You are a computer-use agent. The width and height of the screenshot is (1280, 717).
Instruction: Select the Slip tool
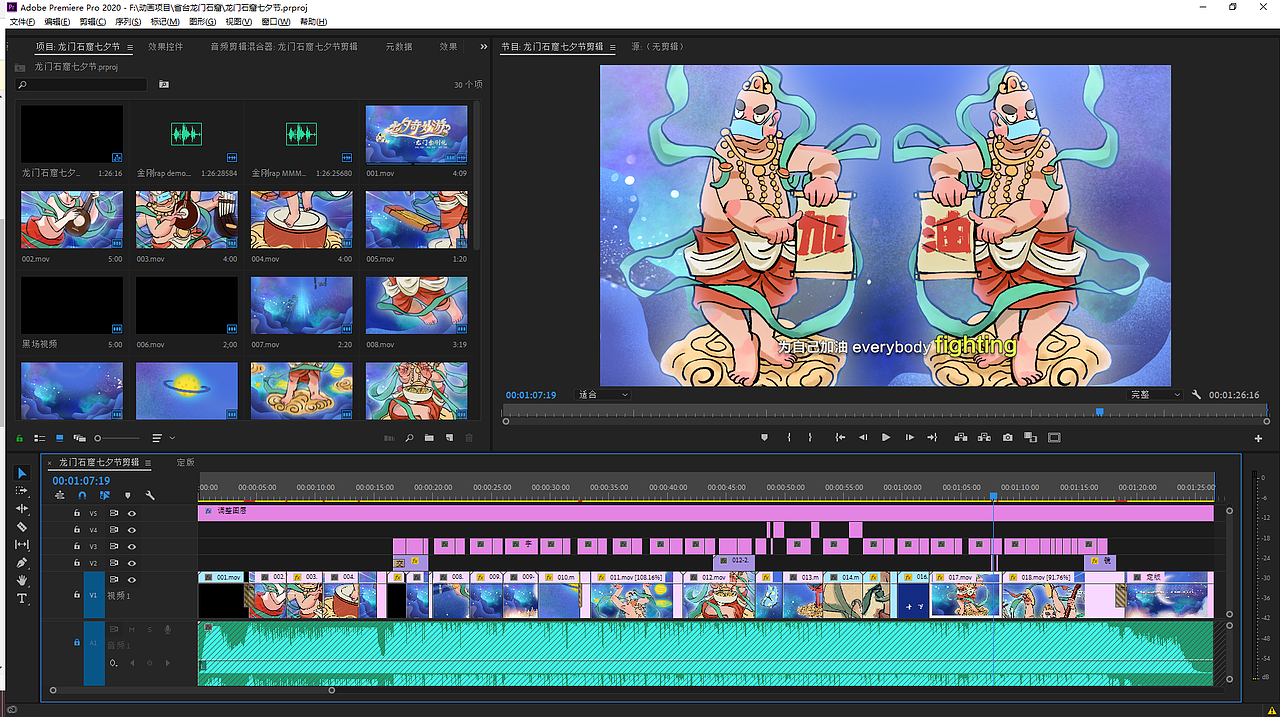pyautogui.click(x=22, y=545)
